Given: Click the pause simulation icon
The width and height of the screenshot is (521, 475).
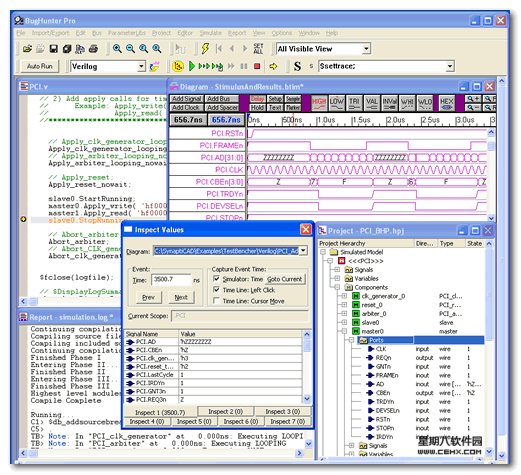Looking at the screenshot, I should (244, 66).
